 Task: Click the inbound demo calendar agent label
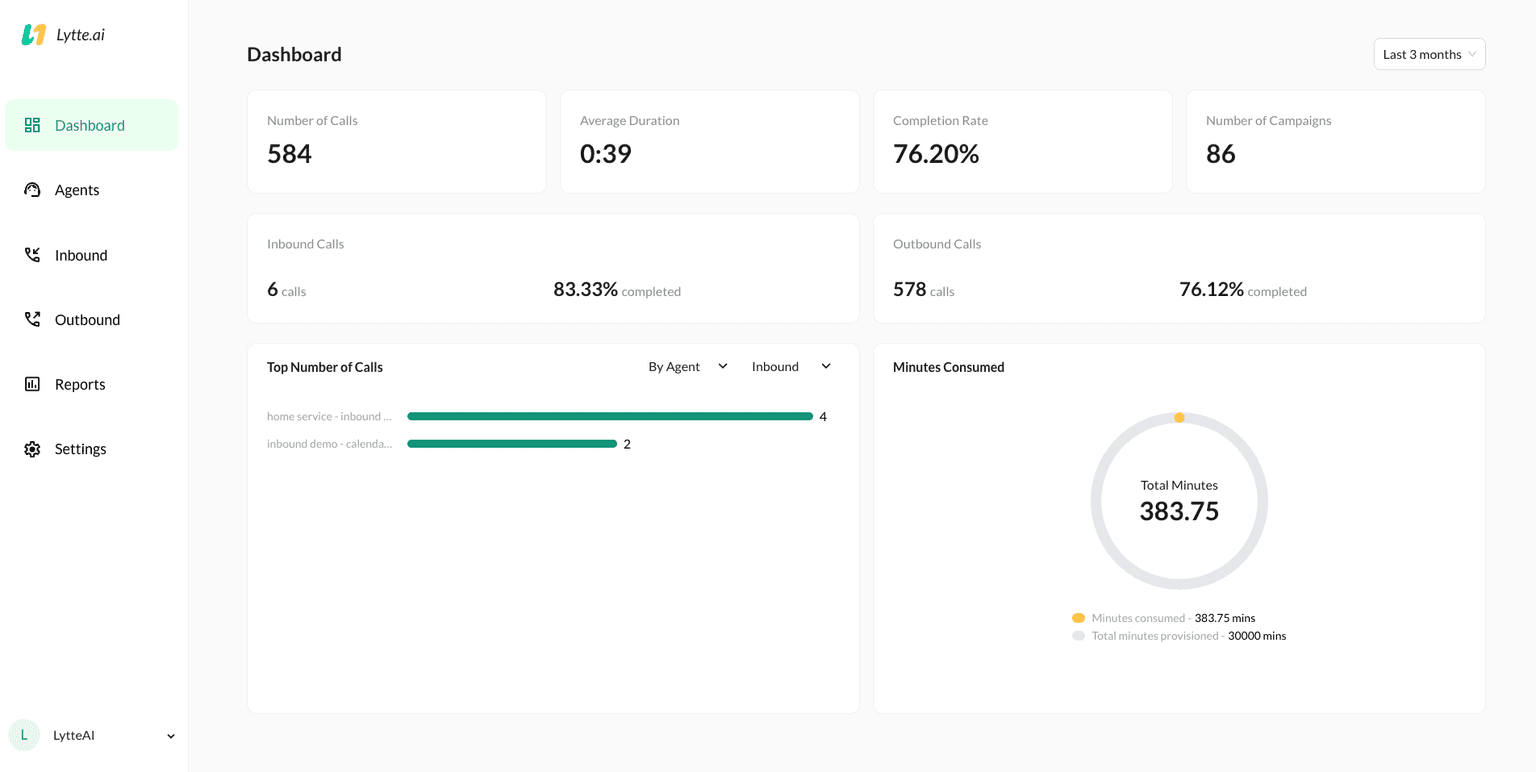pyautogui.click(x=329, y=444)
